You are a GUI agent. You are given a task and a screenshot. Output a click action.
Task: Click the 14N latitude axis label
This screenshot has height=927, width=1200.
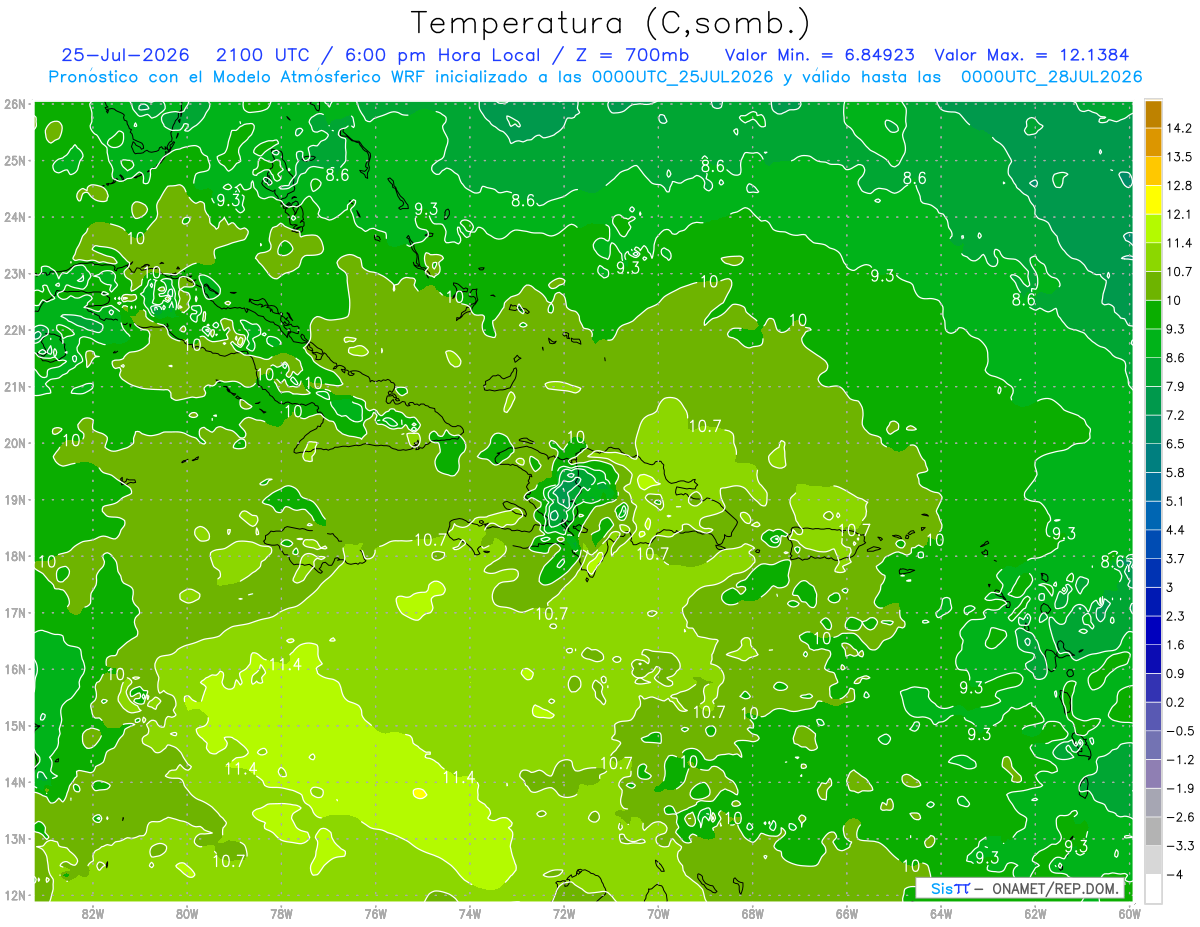point(14,782)
